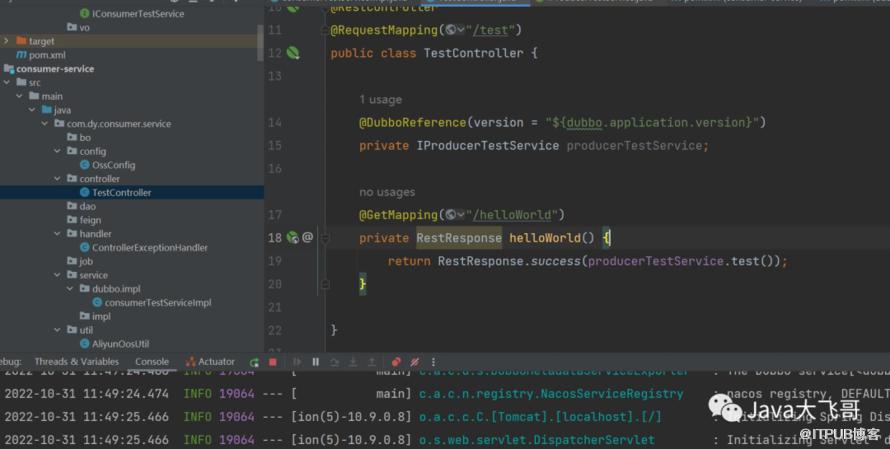Open the debug toolbar more options menu
The width and height of the screenshot is (890, 449).
(434, 362)
